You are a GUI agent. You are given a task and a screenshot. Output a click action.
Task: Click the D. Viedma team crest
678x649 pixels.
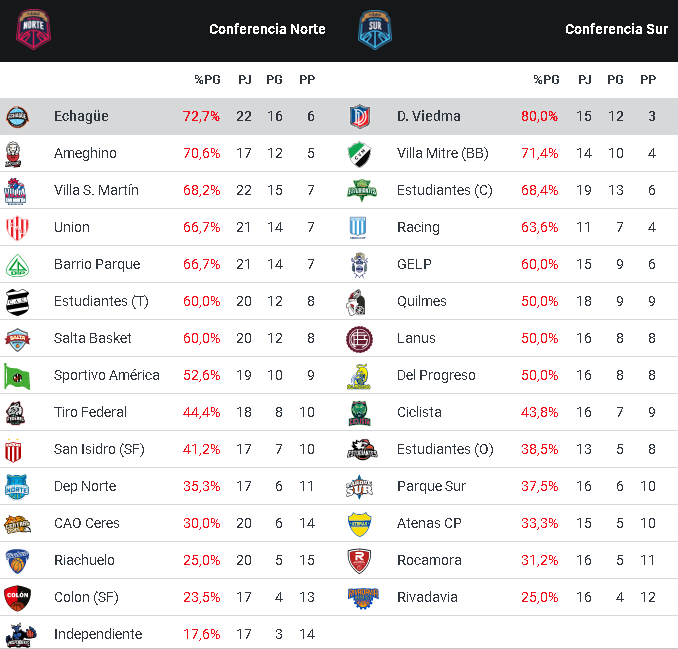(361, 116)
